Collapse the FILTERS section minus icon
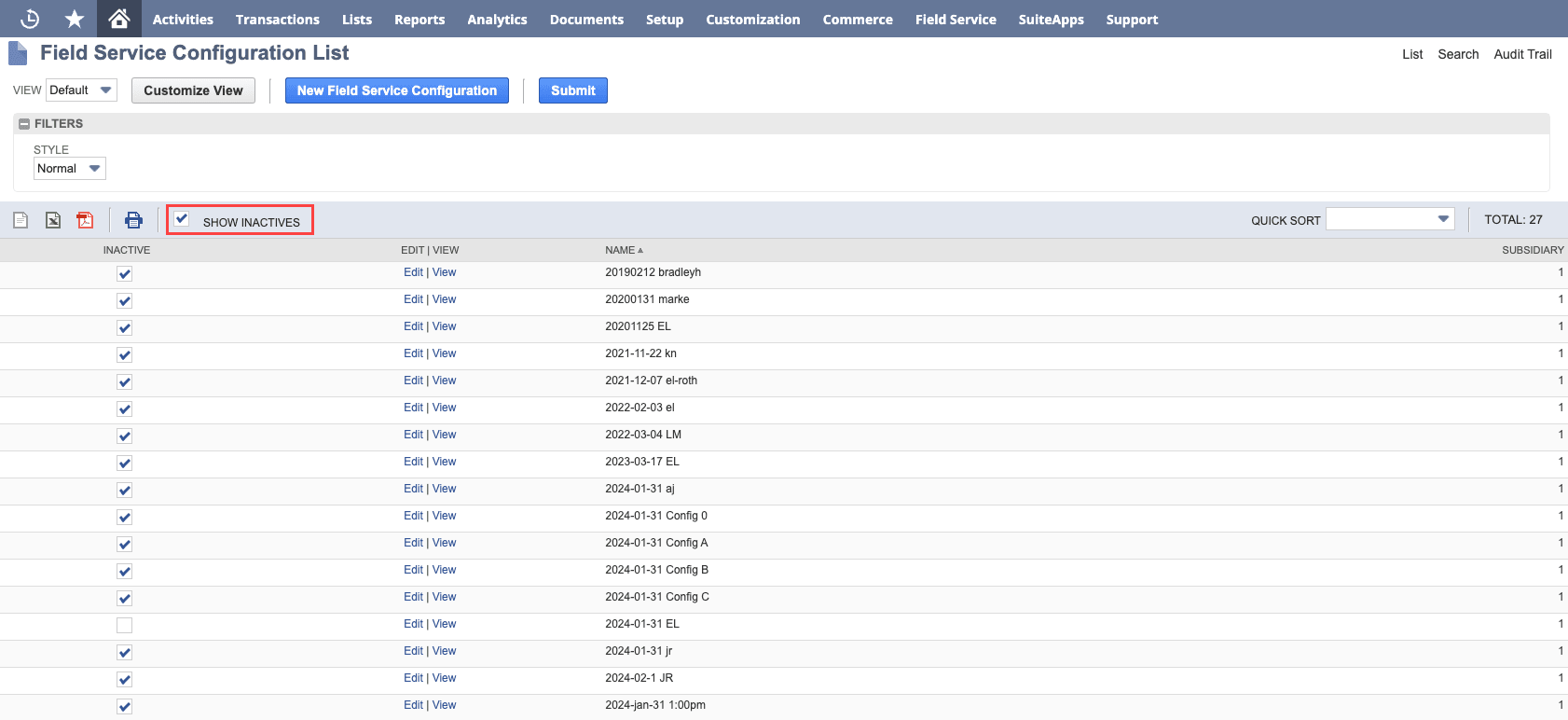 click(24, 123)
